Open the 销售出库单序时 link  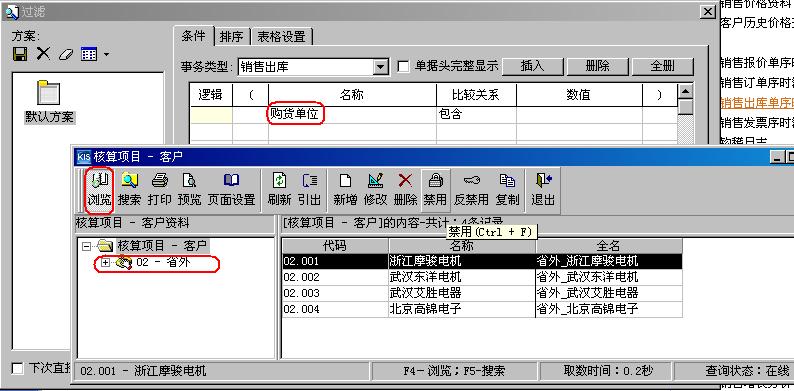tap(757, 104)
